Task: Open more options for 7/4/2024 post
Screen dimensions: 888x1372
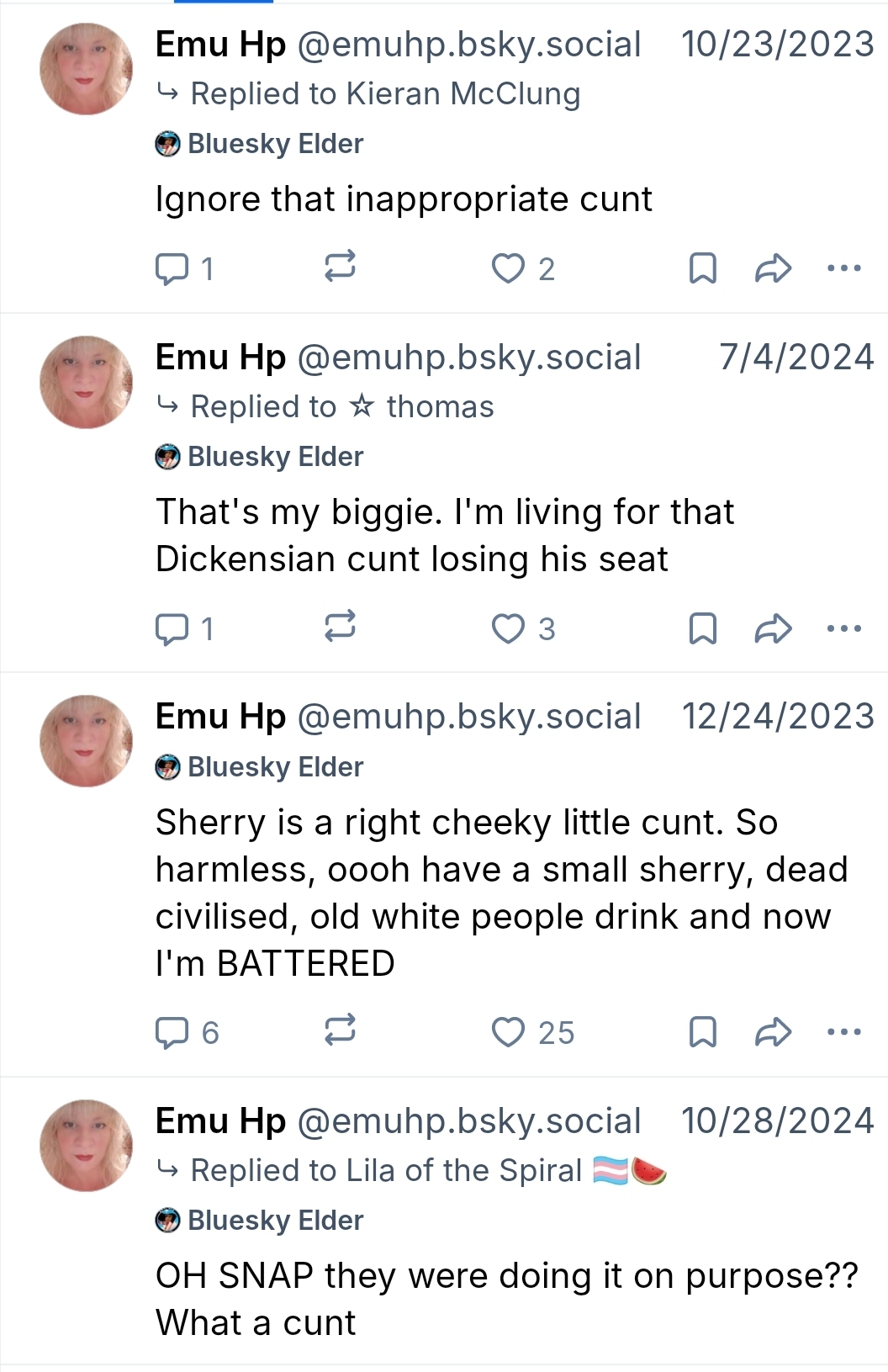Action: click(843, 629)
